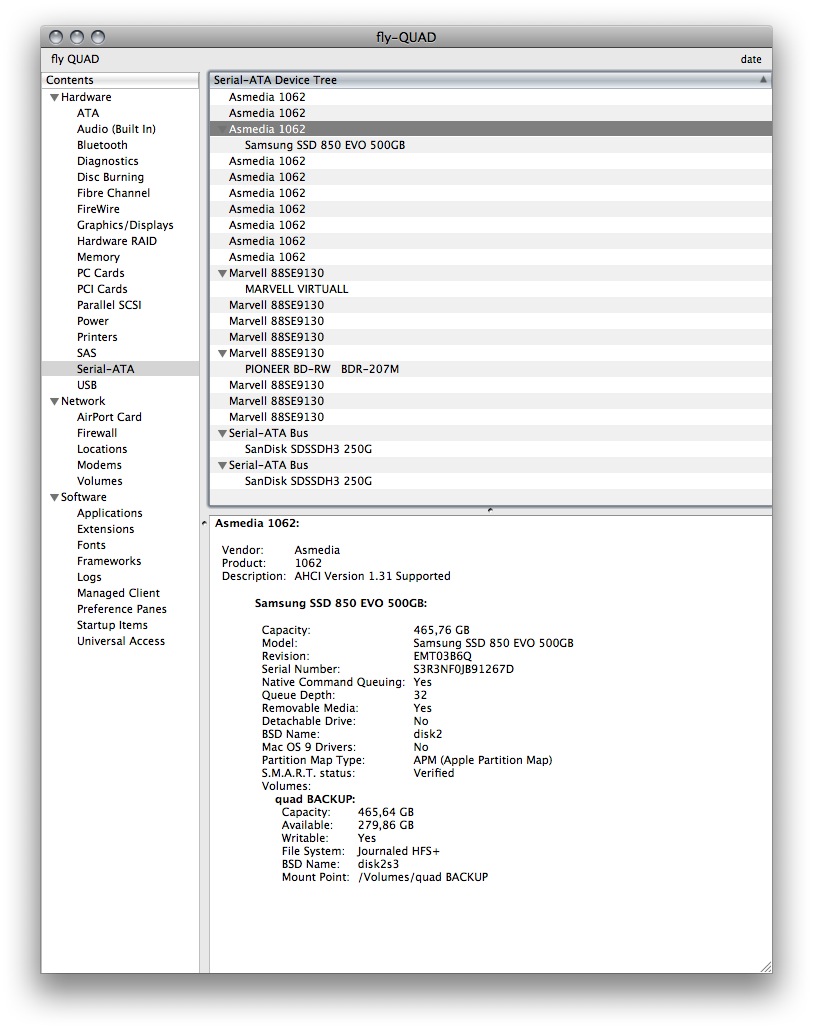Select Fonts in the sidebar

point(91,545)
